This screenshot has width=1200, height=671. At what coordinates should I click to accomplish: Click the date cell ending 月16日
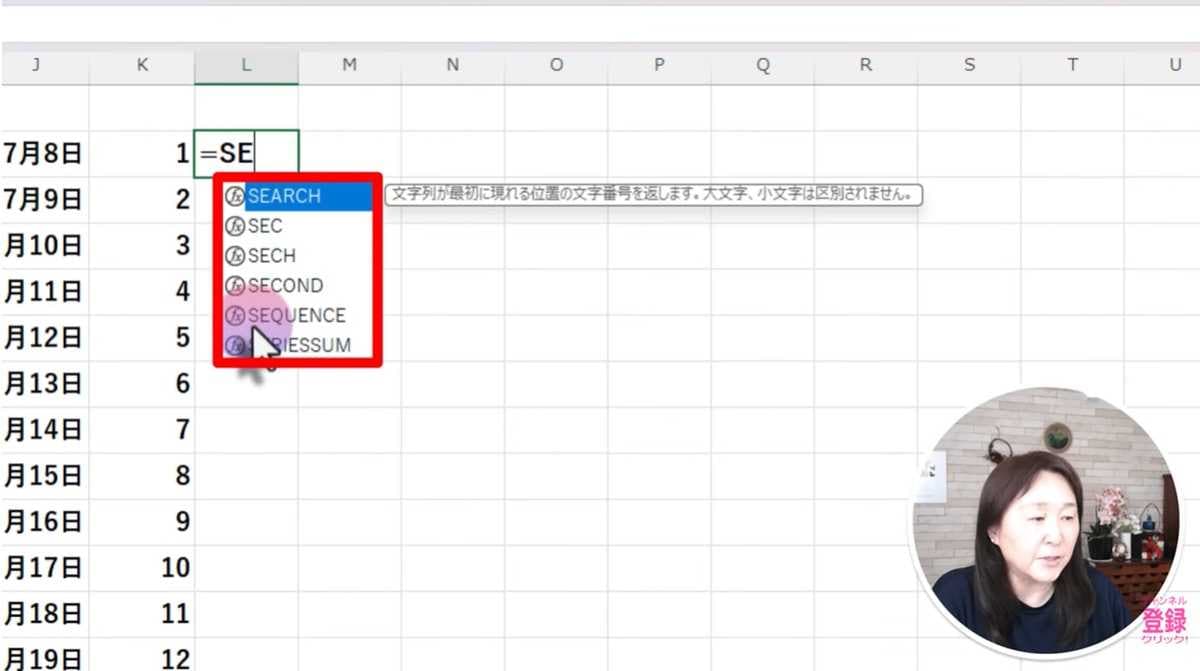point(44,522)
